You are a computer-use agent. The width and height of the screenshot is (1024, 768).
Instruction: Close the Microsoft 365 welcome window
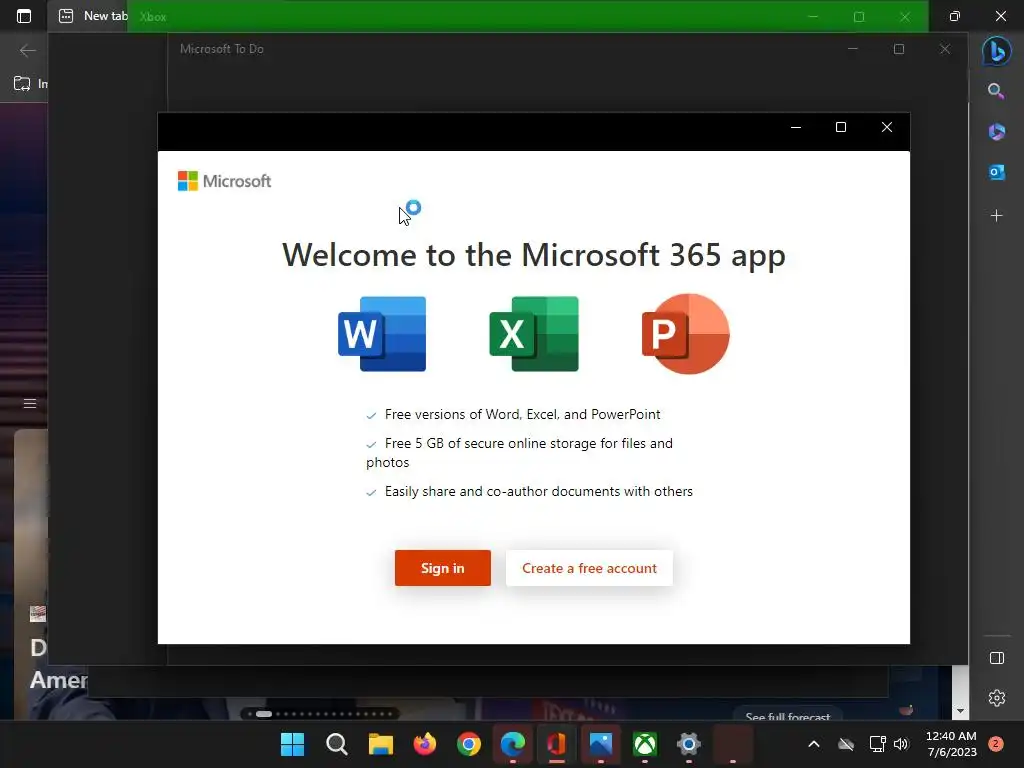pyautogui.click(x=887, y=127)
